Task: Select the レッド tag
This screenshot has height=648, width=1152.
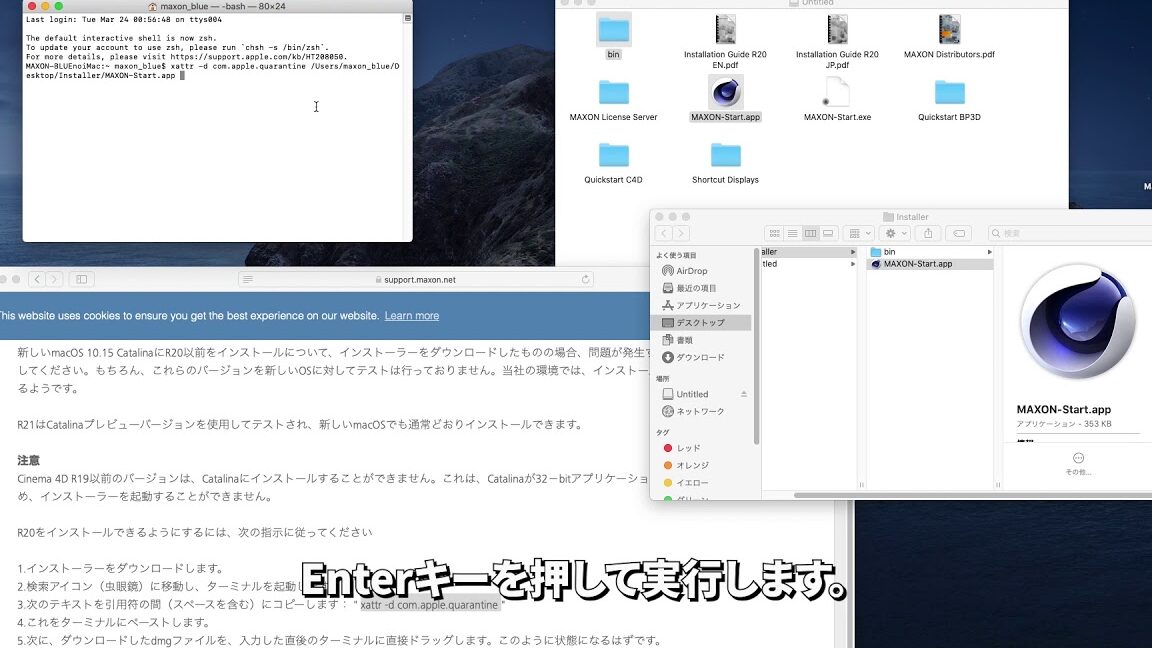Action: coord(681,447)
